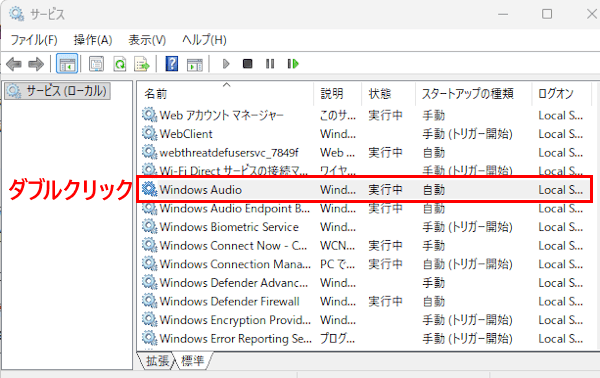Select the Web アカウント マネージャー service
This screenshot has width=600, height=378.
tap(222, 115)
